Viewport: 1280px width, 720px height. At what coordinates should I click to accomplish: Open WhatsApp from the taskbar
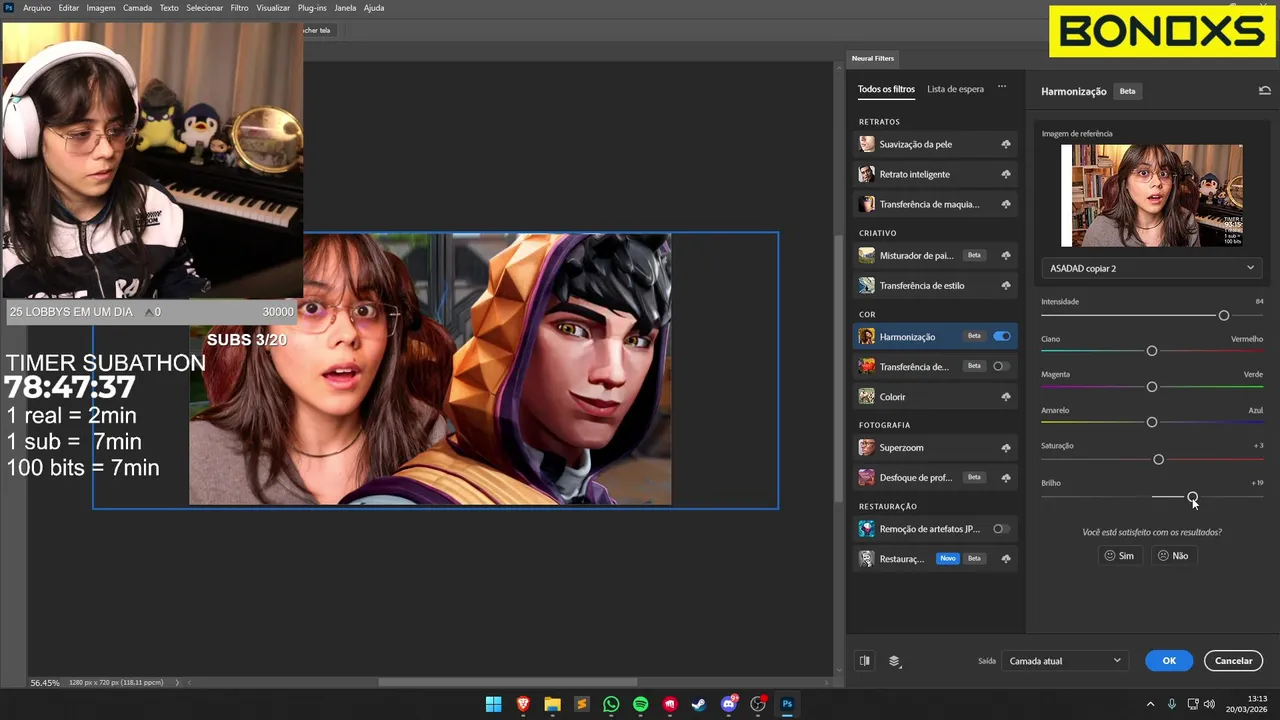(x=611, y=704)
